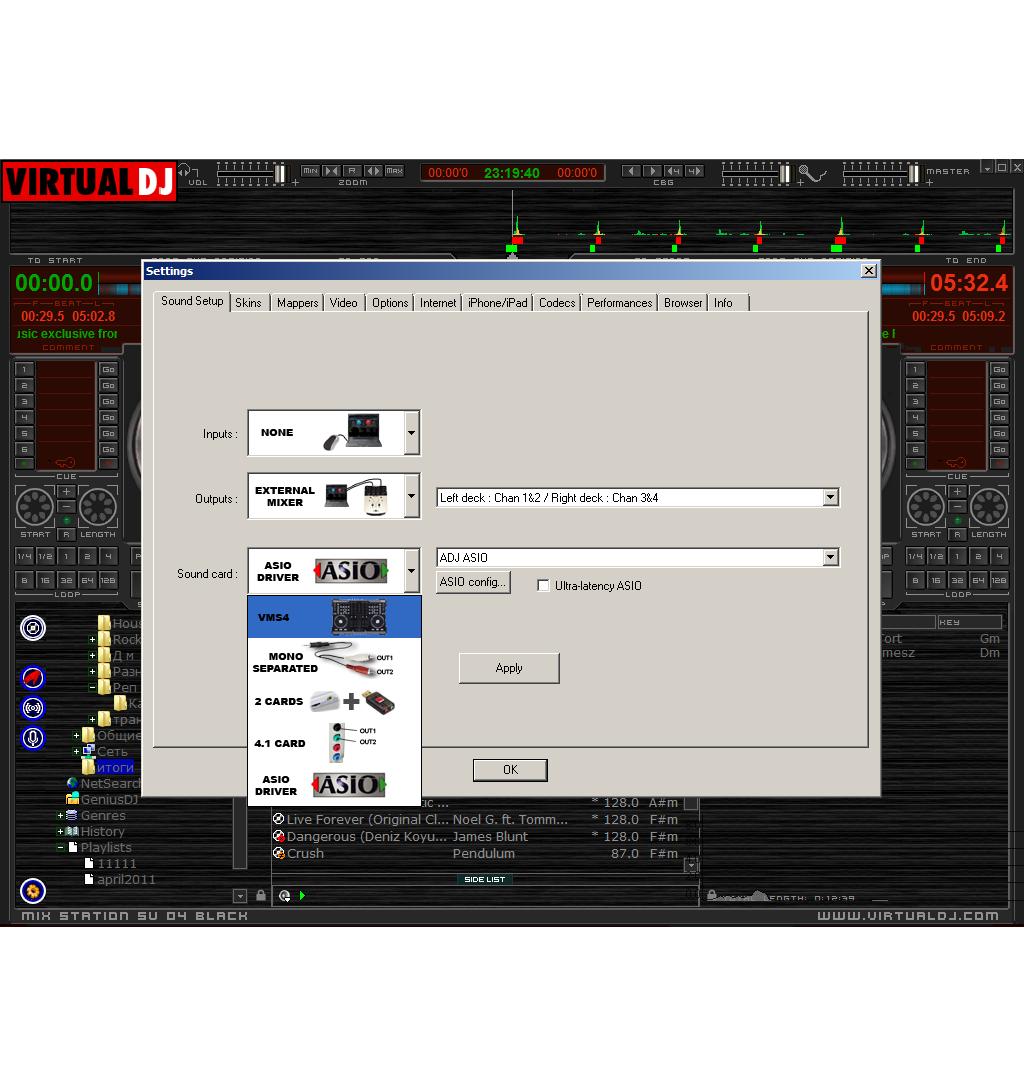Click the red effects icon in sidebar
This screenshot has width=1024, height=1067.
[x=33, y=678]
